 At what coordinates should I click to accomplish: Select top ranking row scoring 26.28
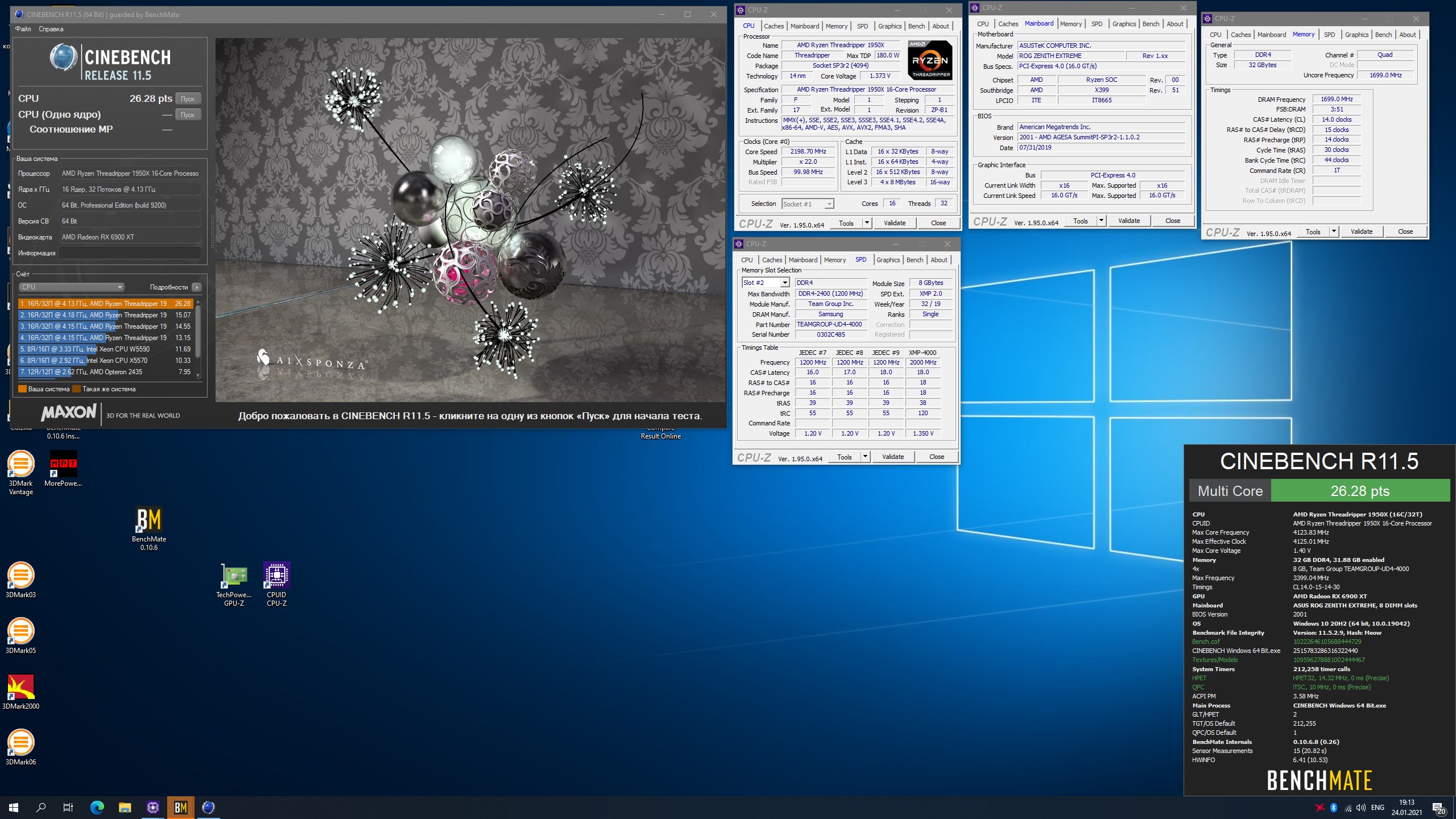pyautogui.click(x=106, y=304)
